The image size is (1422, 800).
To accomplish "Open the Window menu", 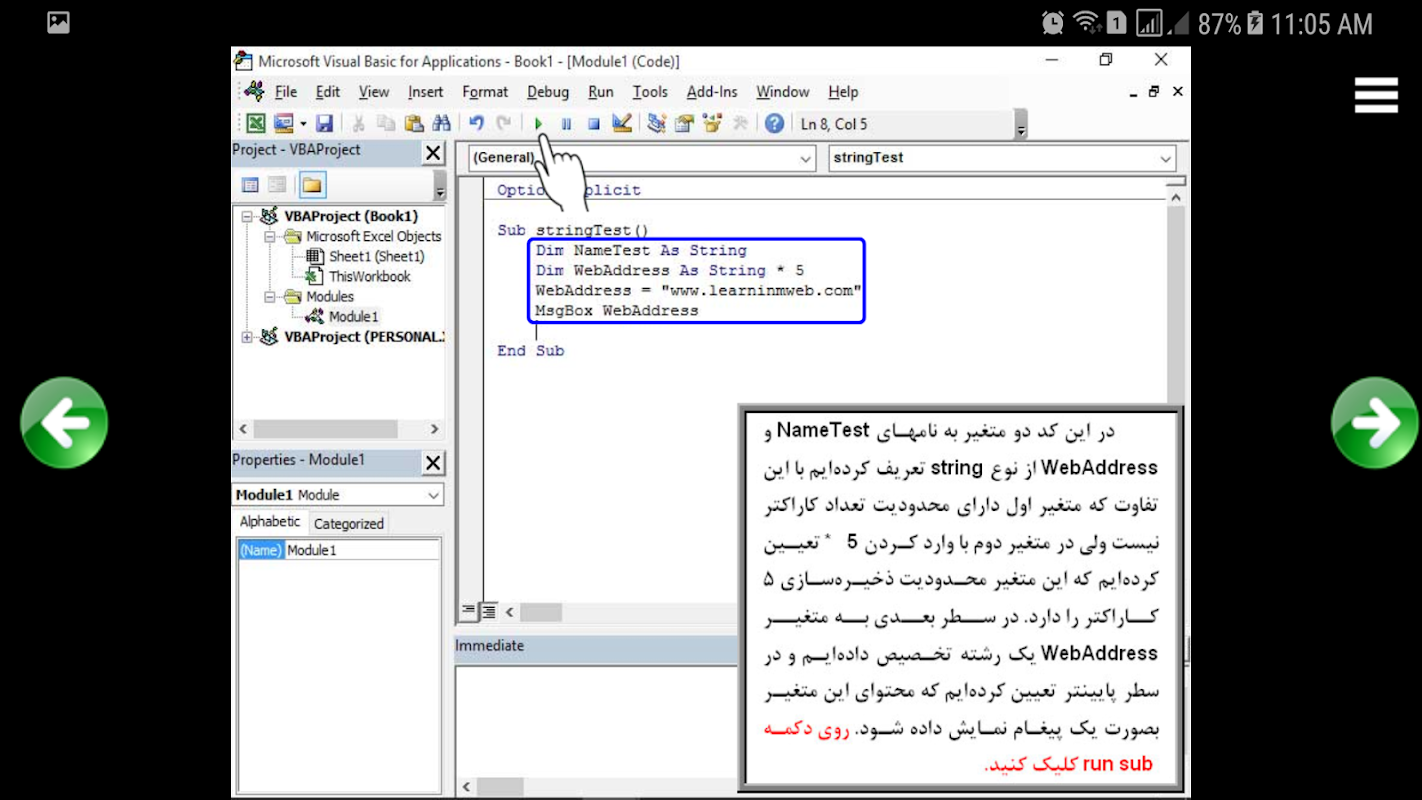I will point(782,92).
